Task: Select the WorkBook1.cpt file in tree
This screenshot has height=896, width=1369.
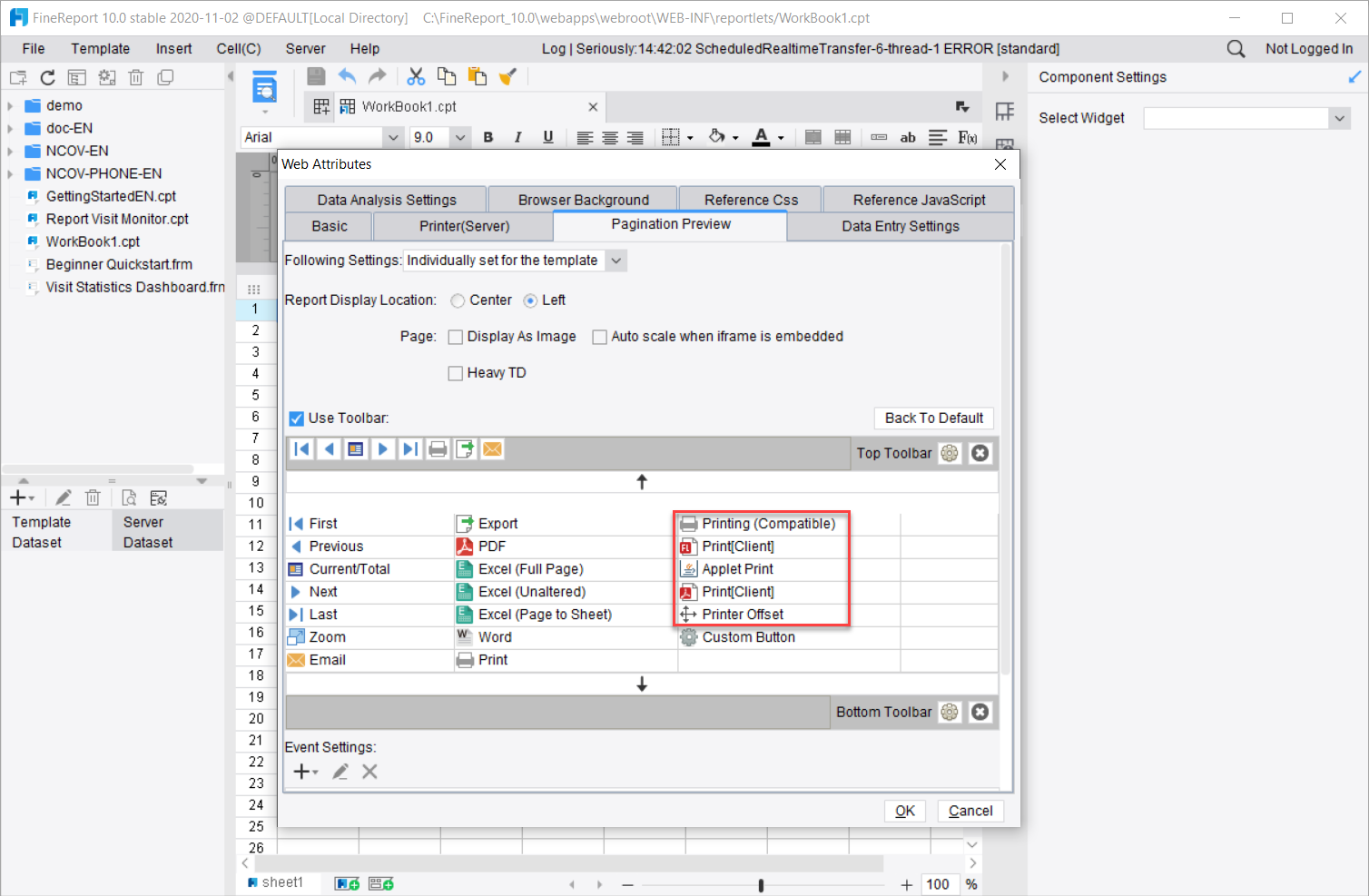Action: click(93, 242)
